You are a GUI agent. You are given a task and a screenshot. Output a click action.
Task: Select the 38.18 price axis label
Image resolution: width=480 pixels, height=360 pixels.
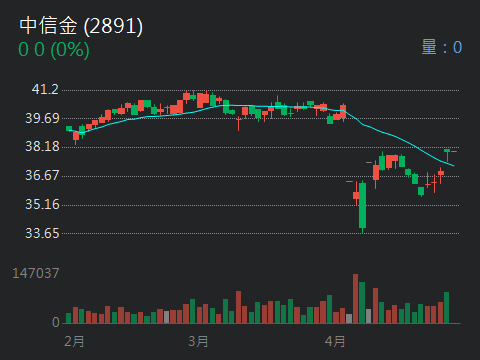tap(42, 146)
